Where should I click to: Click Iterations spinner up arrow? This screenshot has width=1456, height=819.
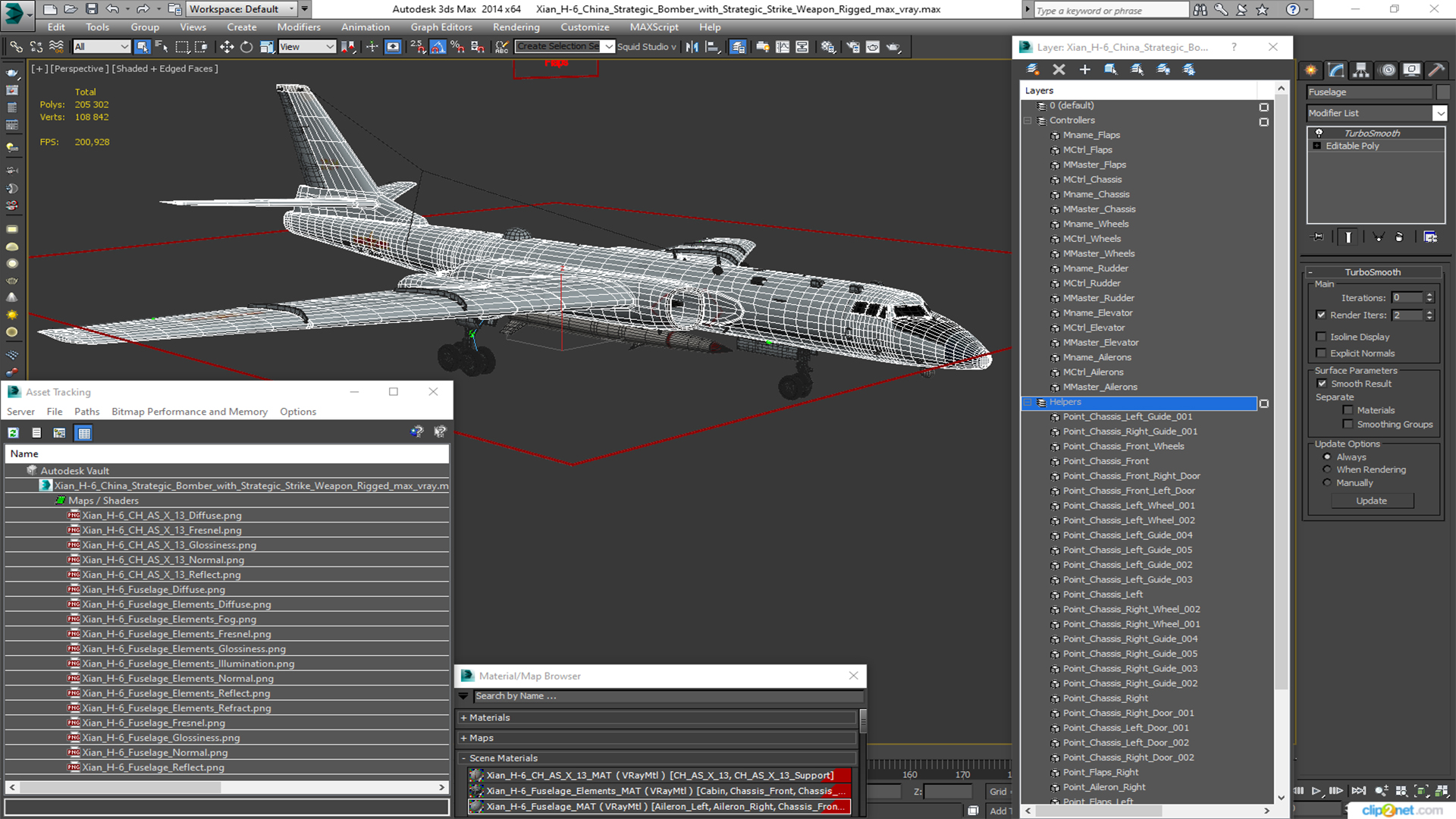(x=1429, y=295)
